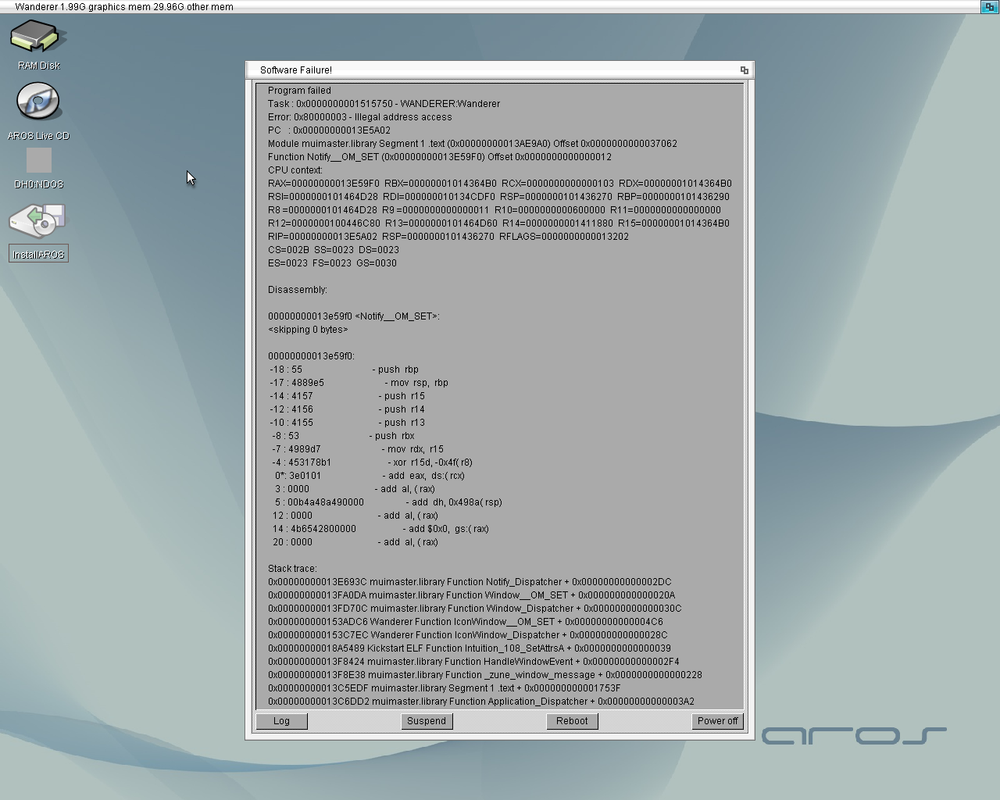Click the 'Error: 0x80000003 - Illegal address access' line
The width and height of the screenshot is (1000, 800).
pyautogui.click(x=360, y=117)
